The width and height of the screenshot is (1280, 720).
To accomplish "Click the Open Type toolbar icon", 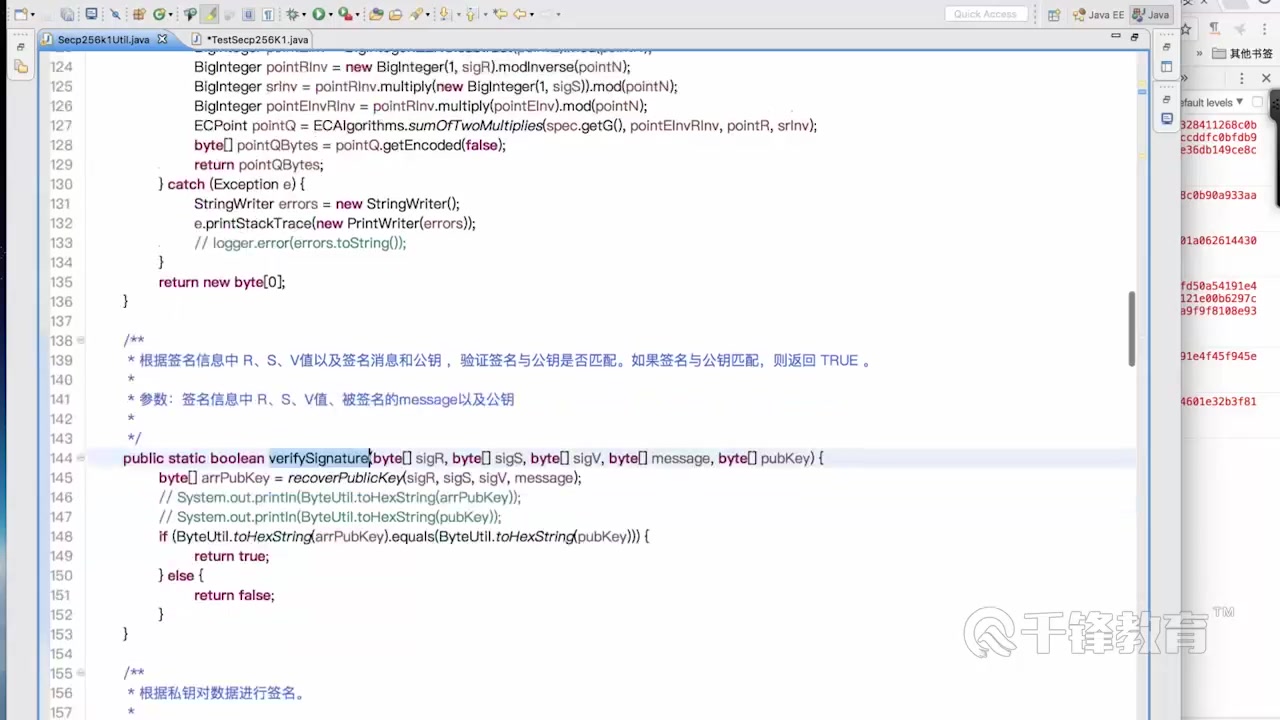I will tap(376, 14).
